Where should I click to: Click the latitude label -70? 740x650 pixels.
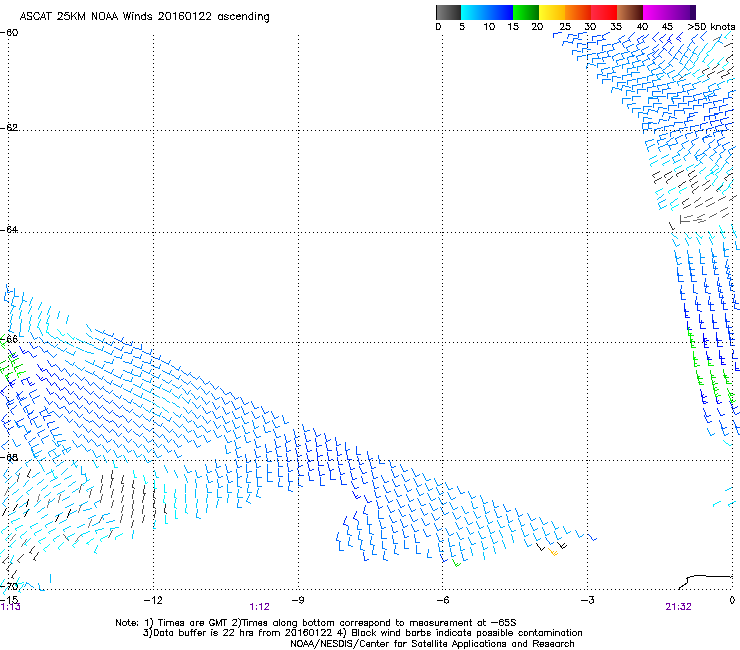[9, 586]
